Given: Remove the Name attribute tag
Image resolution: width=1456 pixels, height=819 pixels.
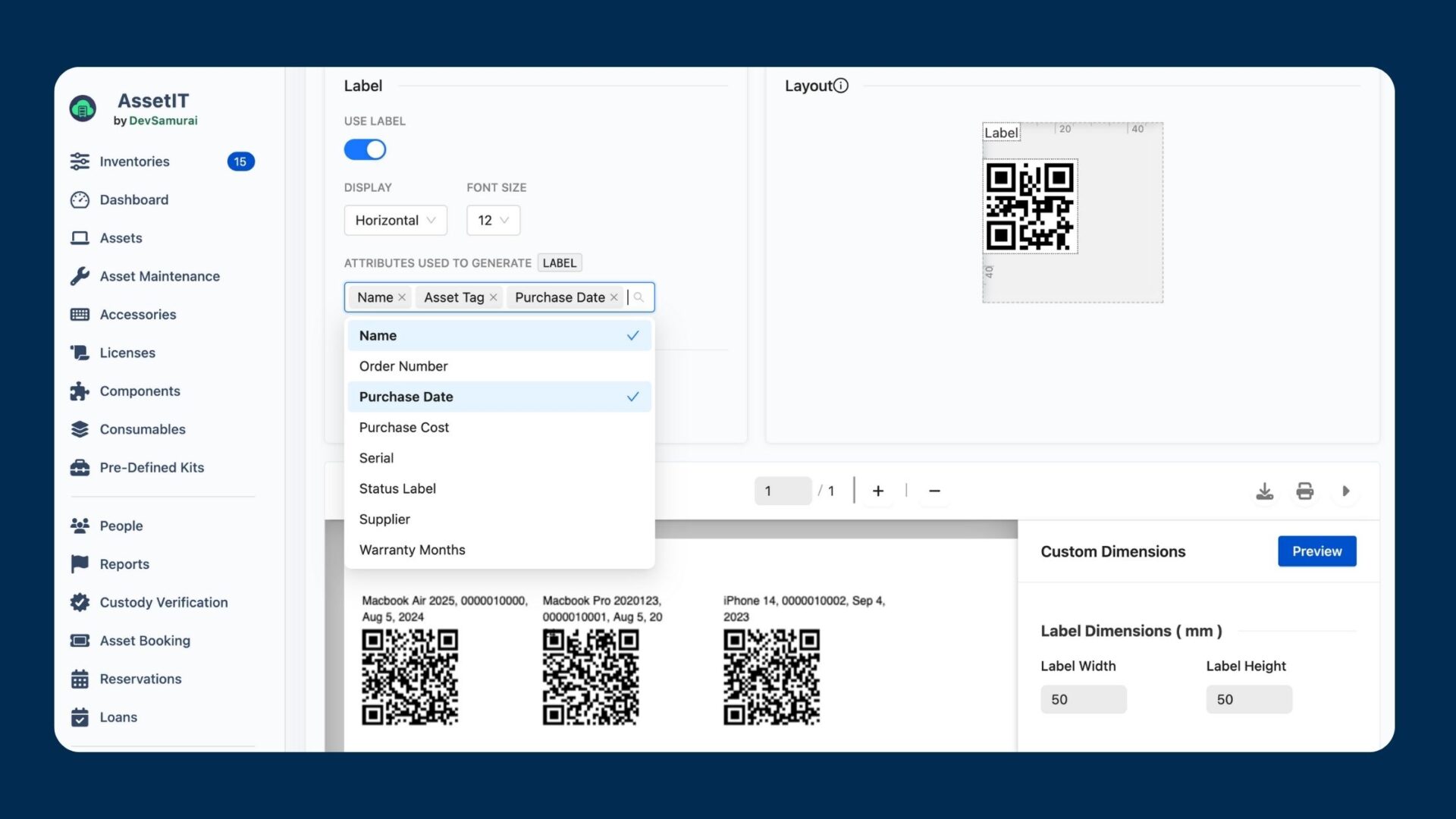Looking at the screenshot, I should (402, 297).
